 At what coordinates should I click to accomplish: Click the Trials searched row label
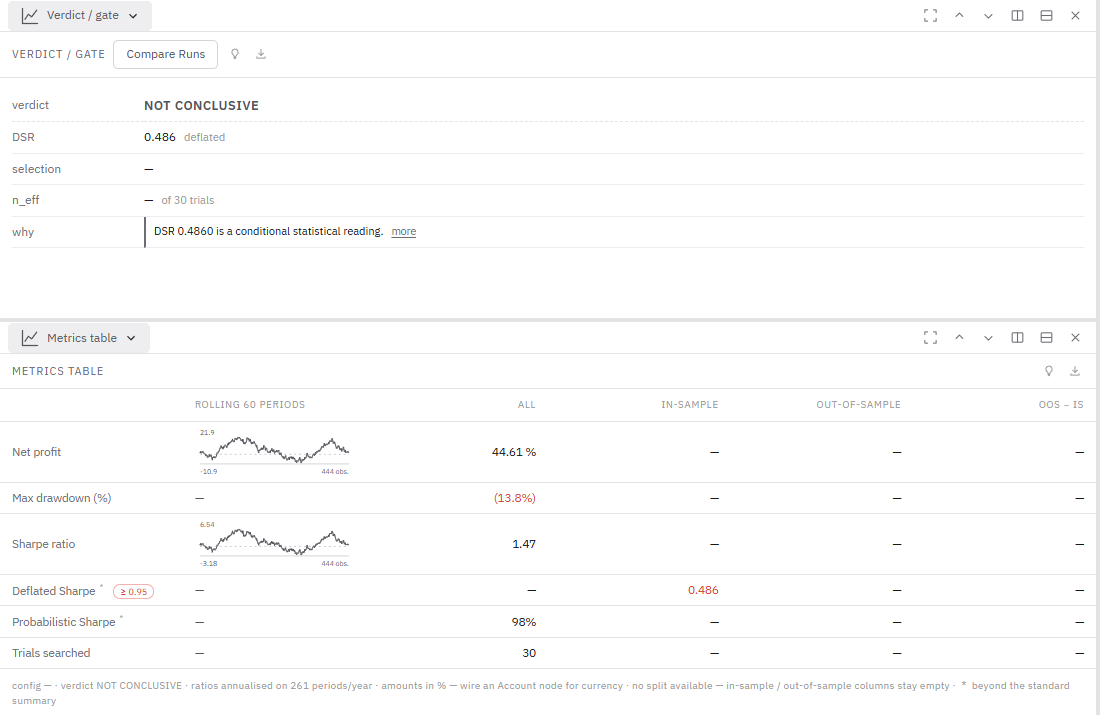51,653
